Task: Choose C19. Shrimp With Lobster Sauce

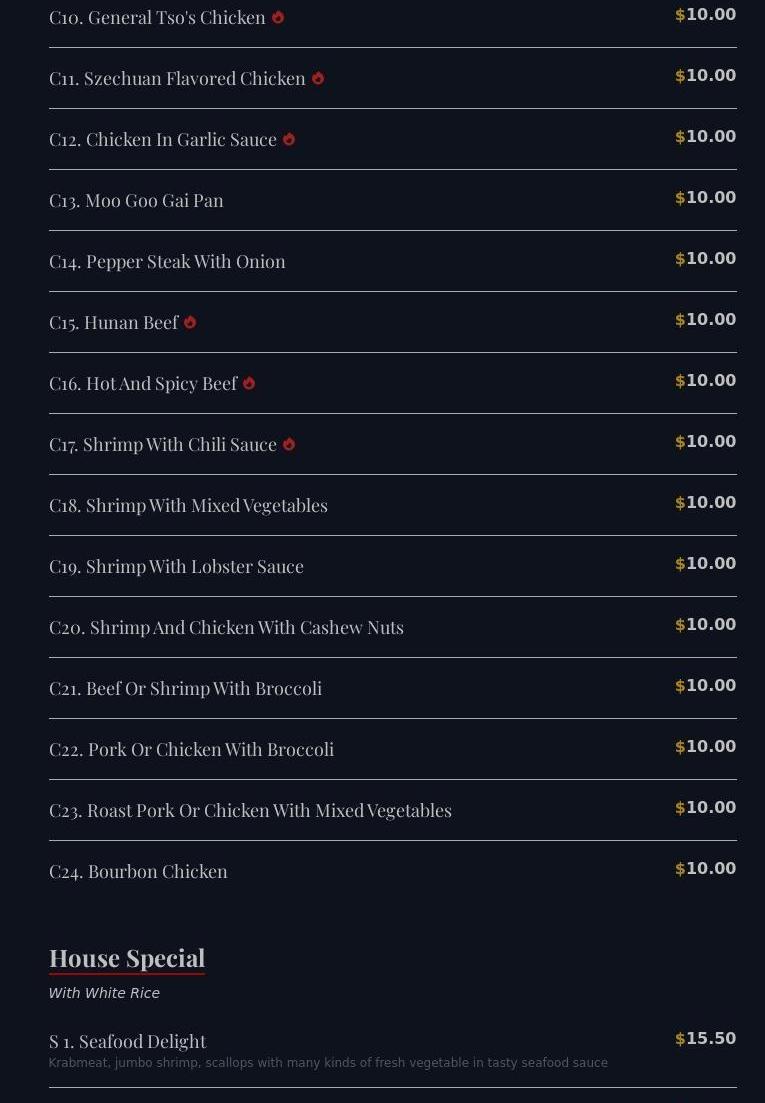Action: (x=176, y=566)
